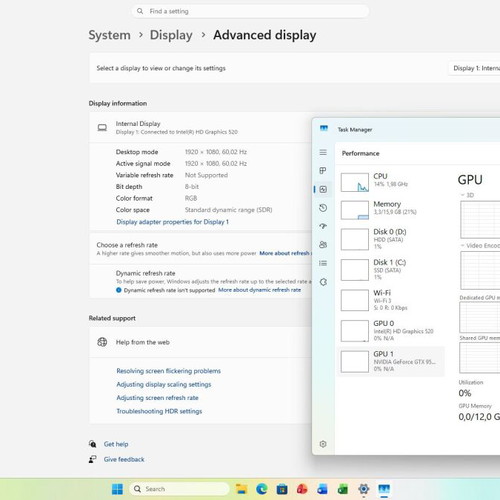Go to System breadcrumb
This screenshot has height=500, width=500.
[109, 35]
